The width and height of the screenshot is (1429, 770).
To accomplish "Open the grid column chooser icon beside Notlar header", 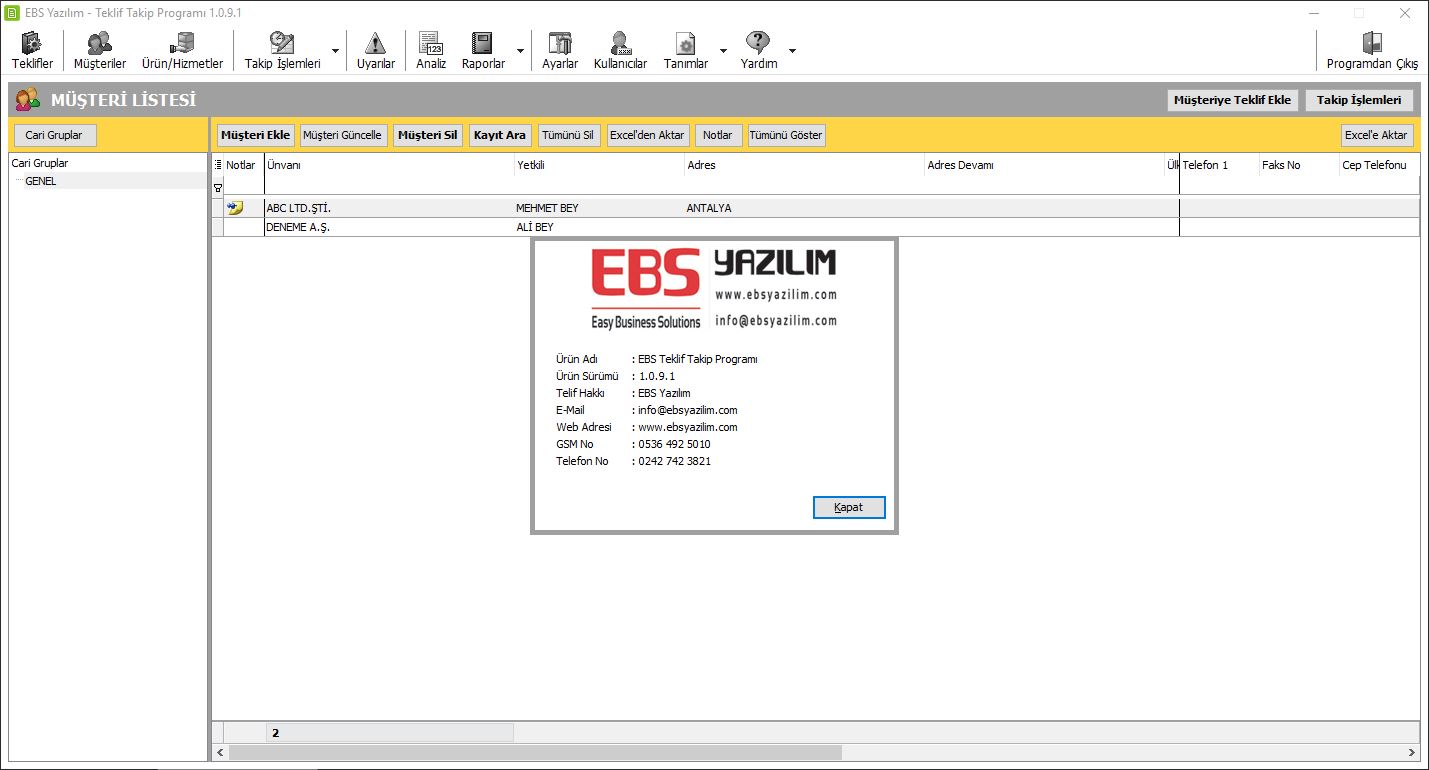I will tap(218, 165).
